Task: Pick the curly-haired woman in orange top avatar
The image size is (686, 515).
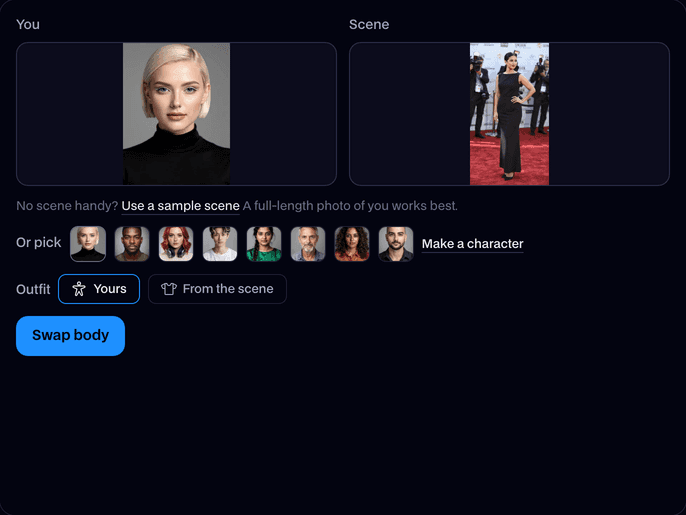Action: [352, 244]
